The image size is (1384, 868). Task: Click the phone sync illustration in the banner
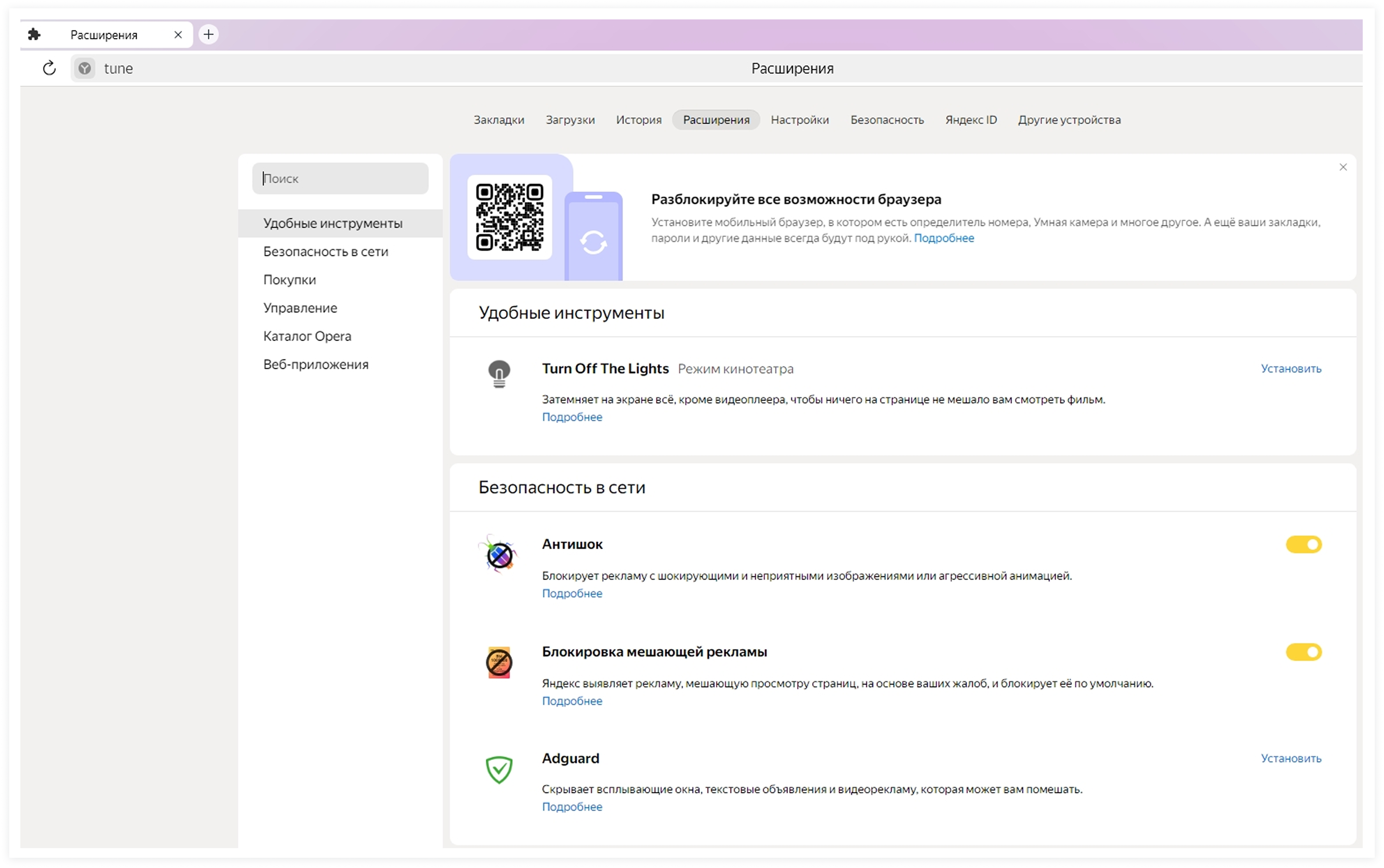tap(593, 237)
